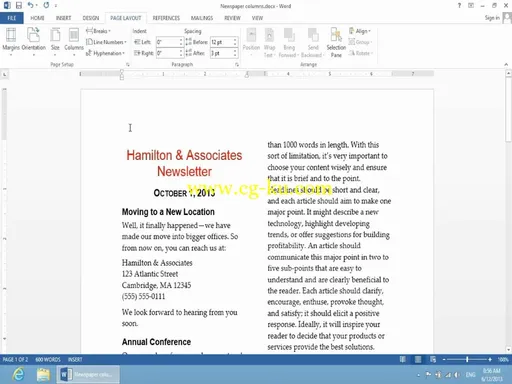This screenshot has width=512, height=384.
Task: Adjust the Spacing Before spinner arrows
Action: (x=235, y=42)
